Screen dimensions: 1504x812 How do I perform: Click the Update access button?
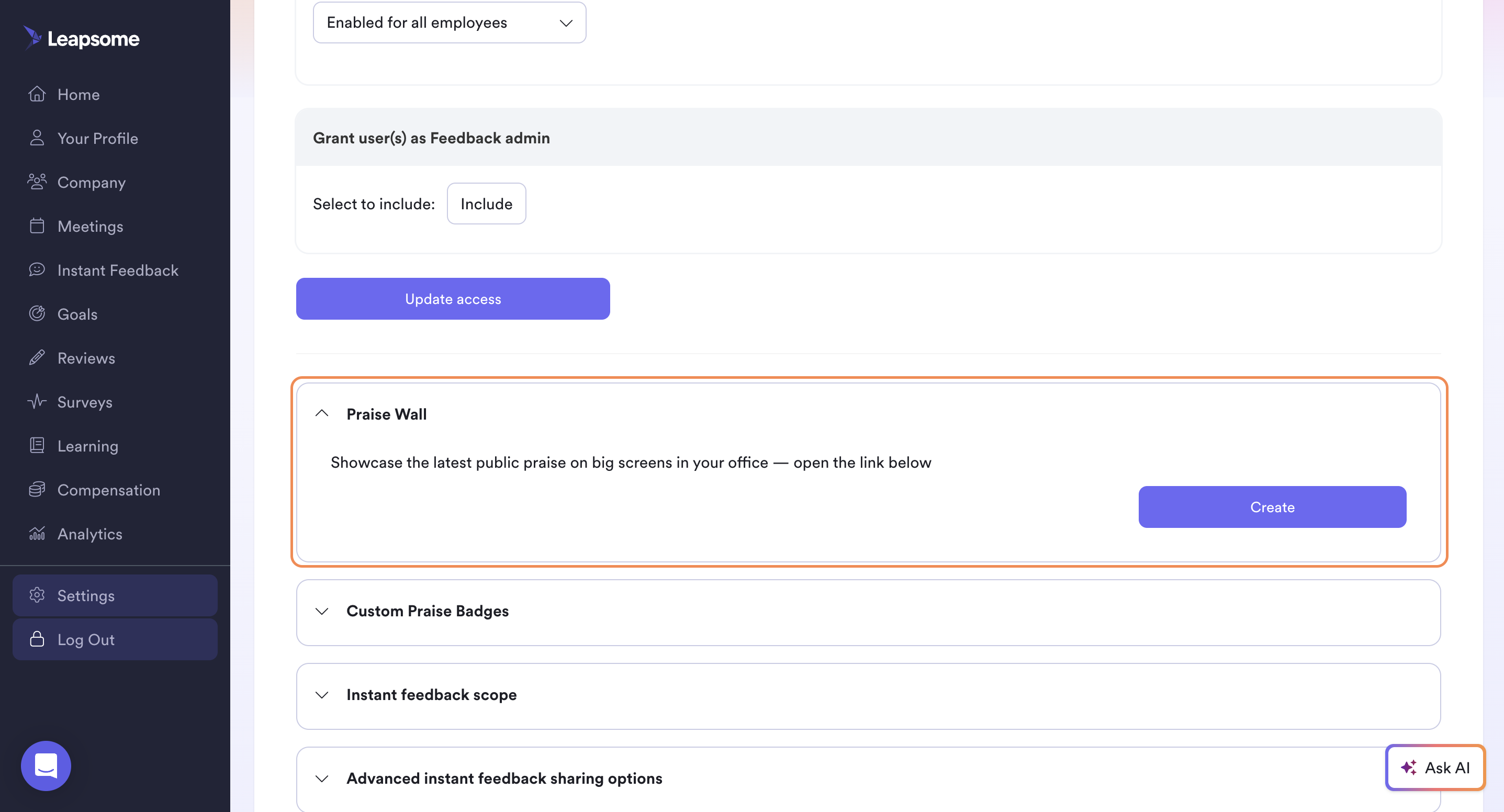tap(453, 298)
